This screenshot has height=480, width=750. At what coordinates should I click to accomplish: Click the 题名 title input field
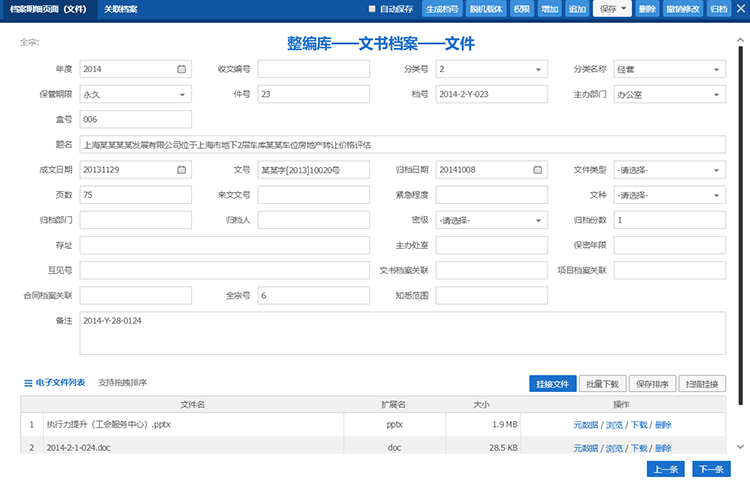403,144
